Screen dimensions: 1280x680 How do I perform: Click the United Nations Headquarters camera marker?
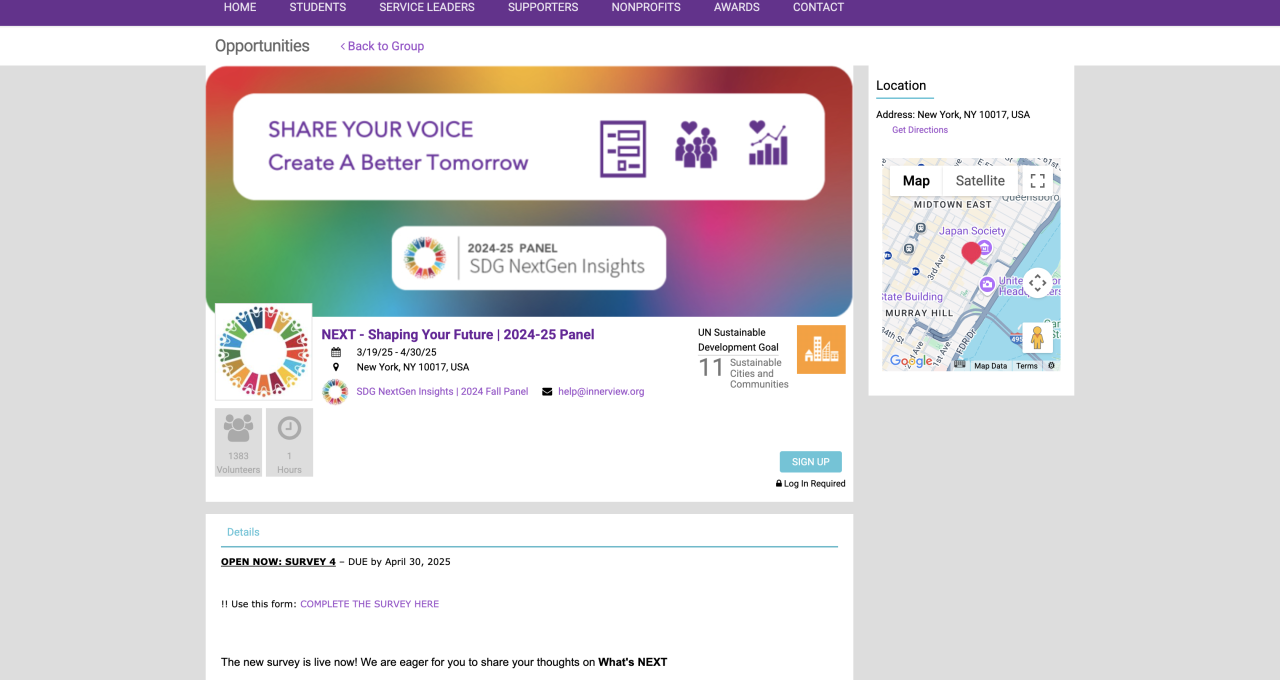point(987,285)
